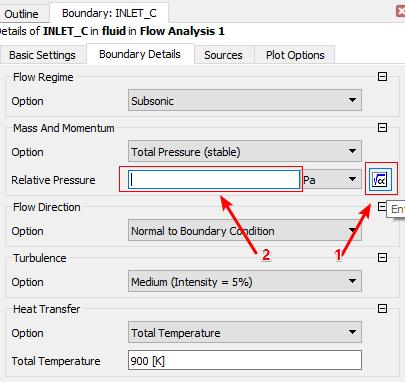405x382 pixels.
Task: Click the Relative Pressure input field
Action: point(214,180)
